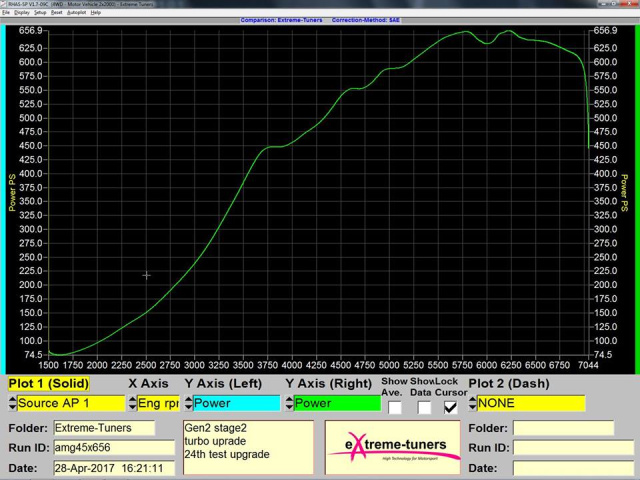Click the arrows left of Plot 2 NONE
This screenshot has width=640, height=480.
[x=472, y=404]
